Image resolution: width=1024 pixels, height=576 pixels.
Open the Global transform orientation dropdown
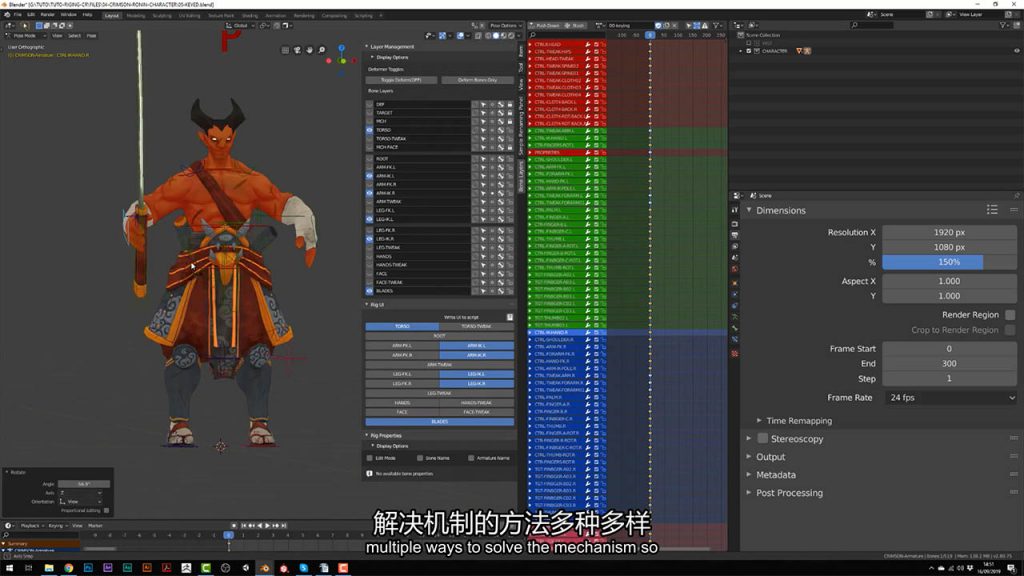click(x=240, y=25)
